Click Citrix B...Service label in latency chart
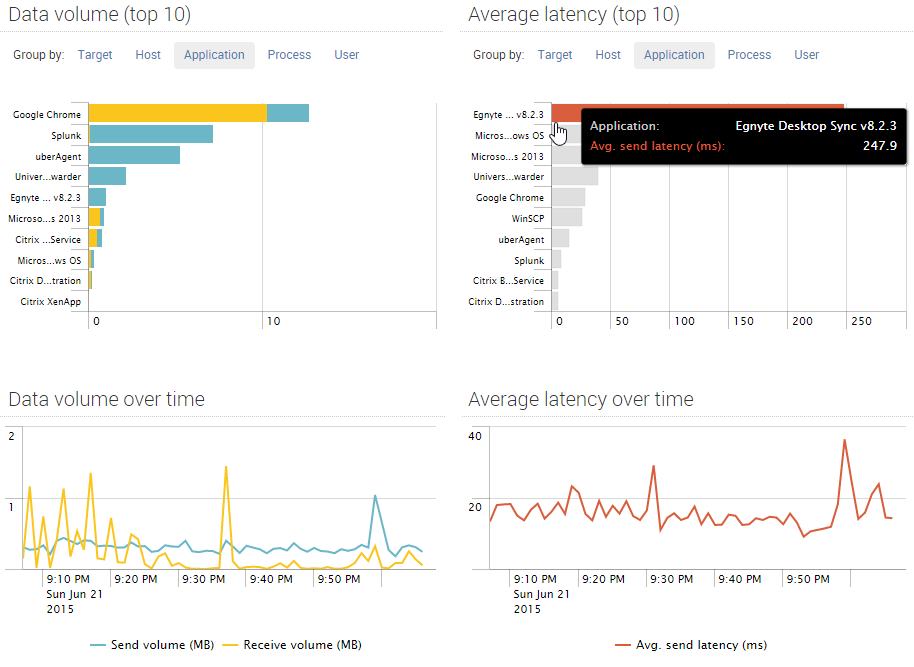Screen dimensions: 914x667 tap(508, 280)
